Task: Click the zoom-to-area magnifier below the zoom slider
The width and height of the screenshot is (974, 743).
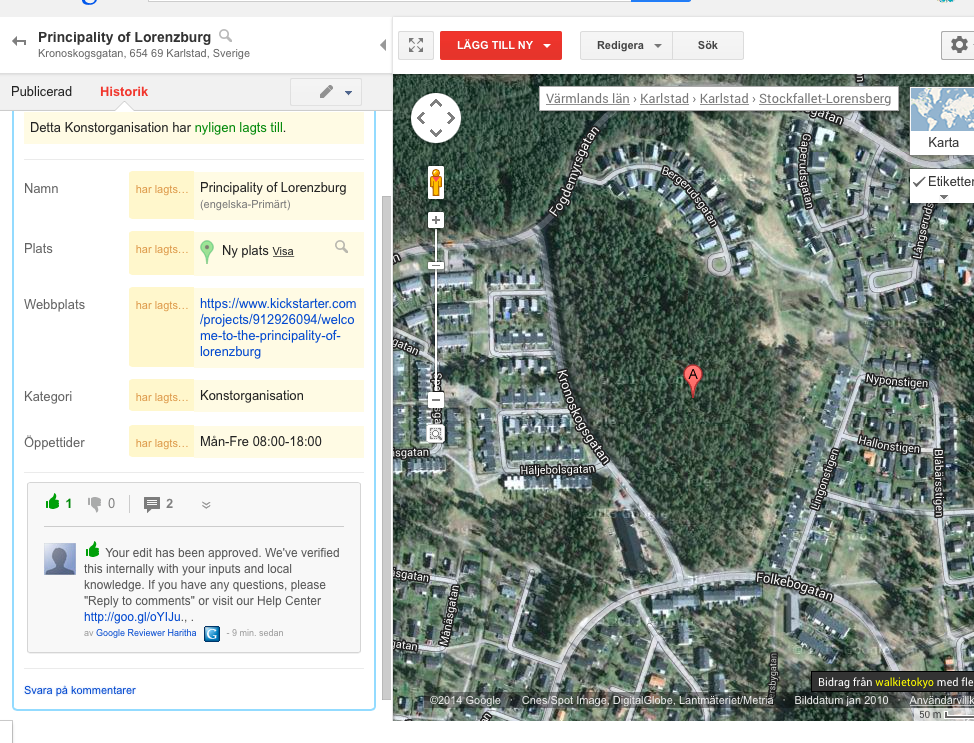Action: click(436, 434)
